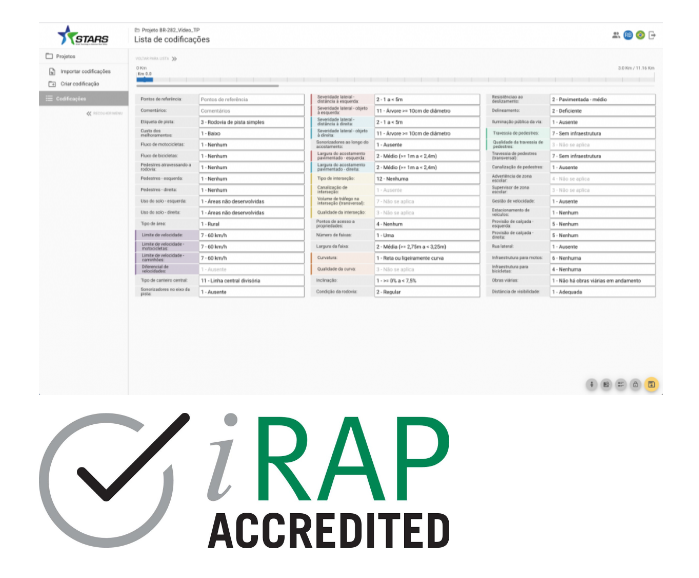Open Curvatura dropdown
The width and height of the screenshot is (699, 578).
(427, 258)
